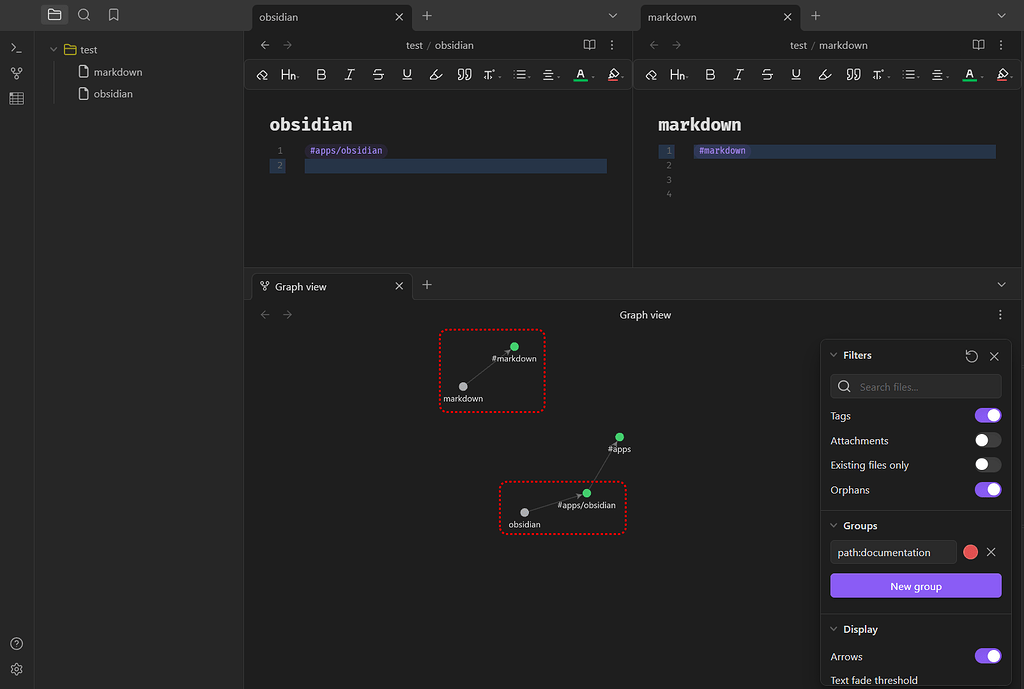Turn on Existing files only

[x=987, y=465]
